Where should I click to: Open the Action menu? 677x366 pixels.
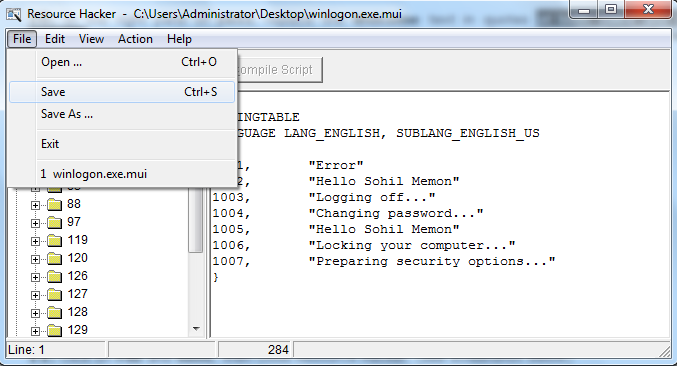[x=135, y=39]
